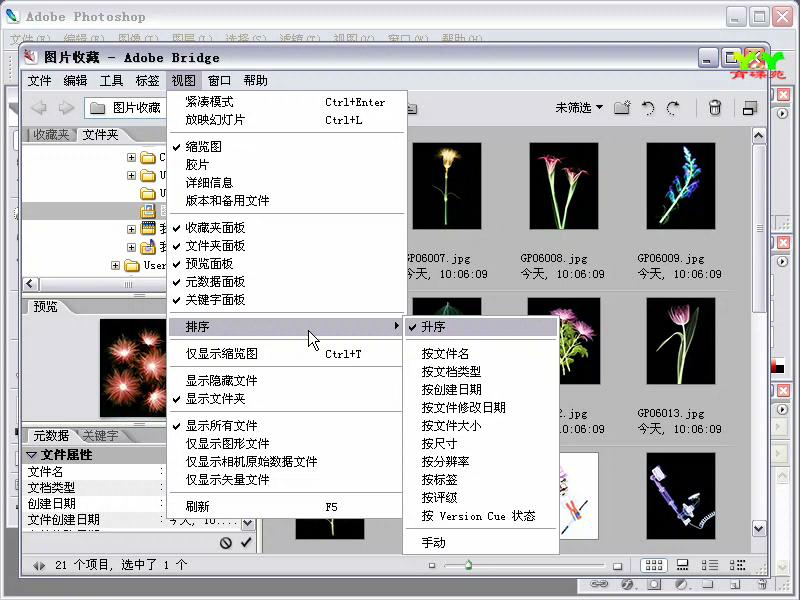The height and width of the screenshot is (600, 800).
Task: Click folder tree left scroll arrow
Action: click(x=31, y=284)
